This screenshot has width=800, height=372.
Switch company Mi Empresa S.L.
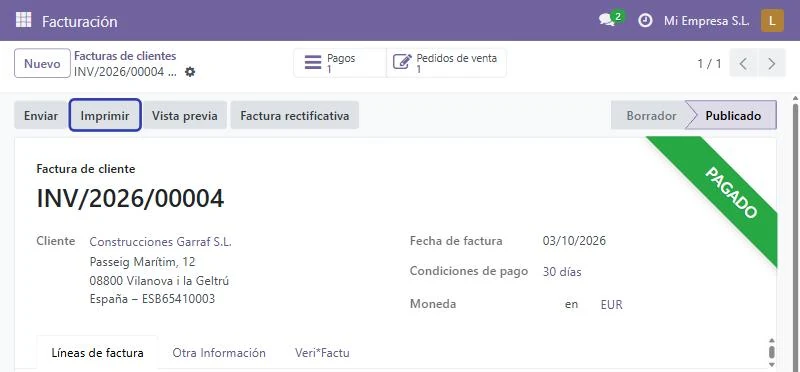point(707,21)
